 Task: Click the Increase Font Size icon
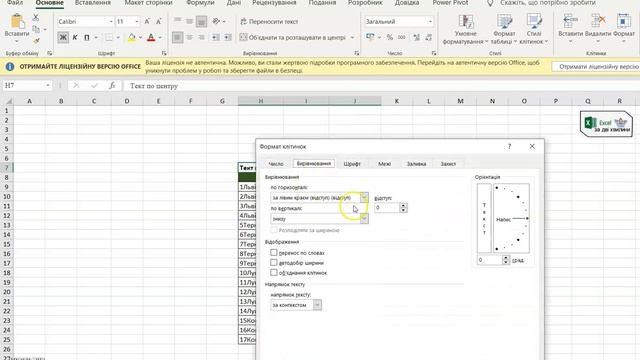[x=147, y=21]
